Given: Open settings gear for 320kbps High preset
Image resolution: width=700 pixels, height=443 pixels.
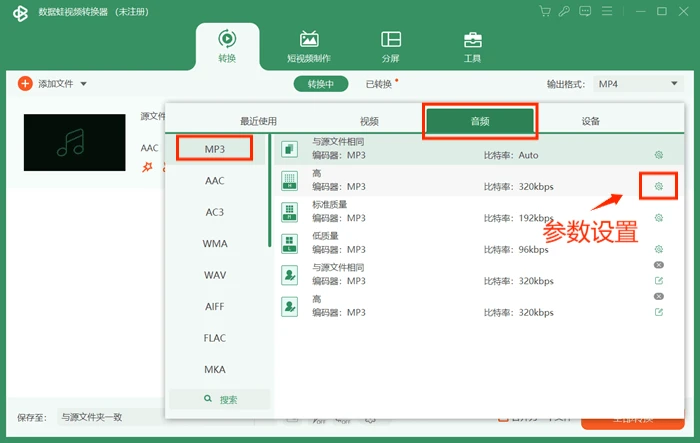Looking at the screenshot, I should click(658, 186).
